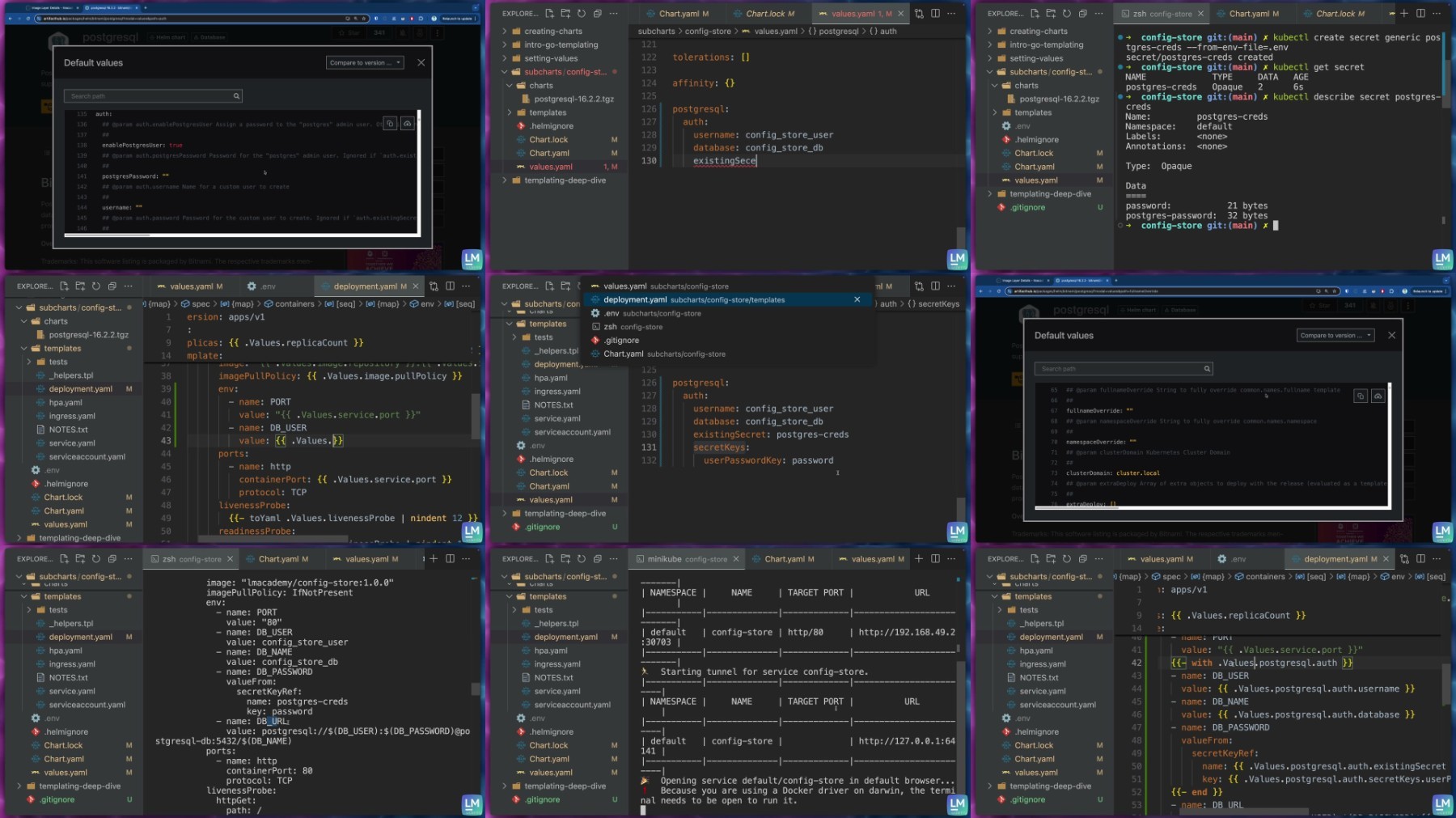Screen dimensions: 1456x818
Task: Click the scrollbar beside the auth values code listing
Action: [x=418, y=172]
